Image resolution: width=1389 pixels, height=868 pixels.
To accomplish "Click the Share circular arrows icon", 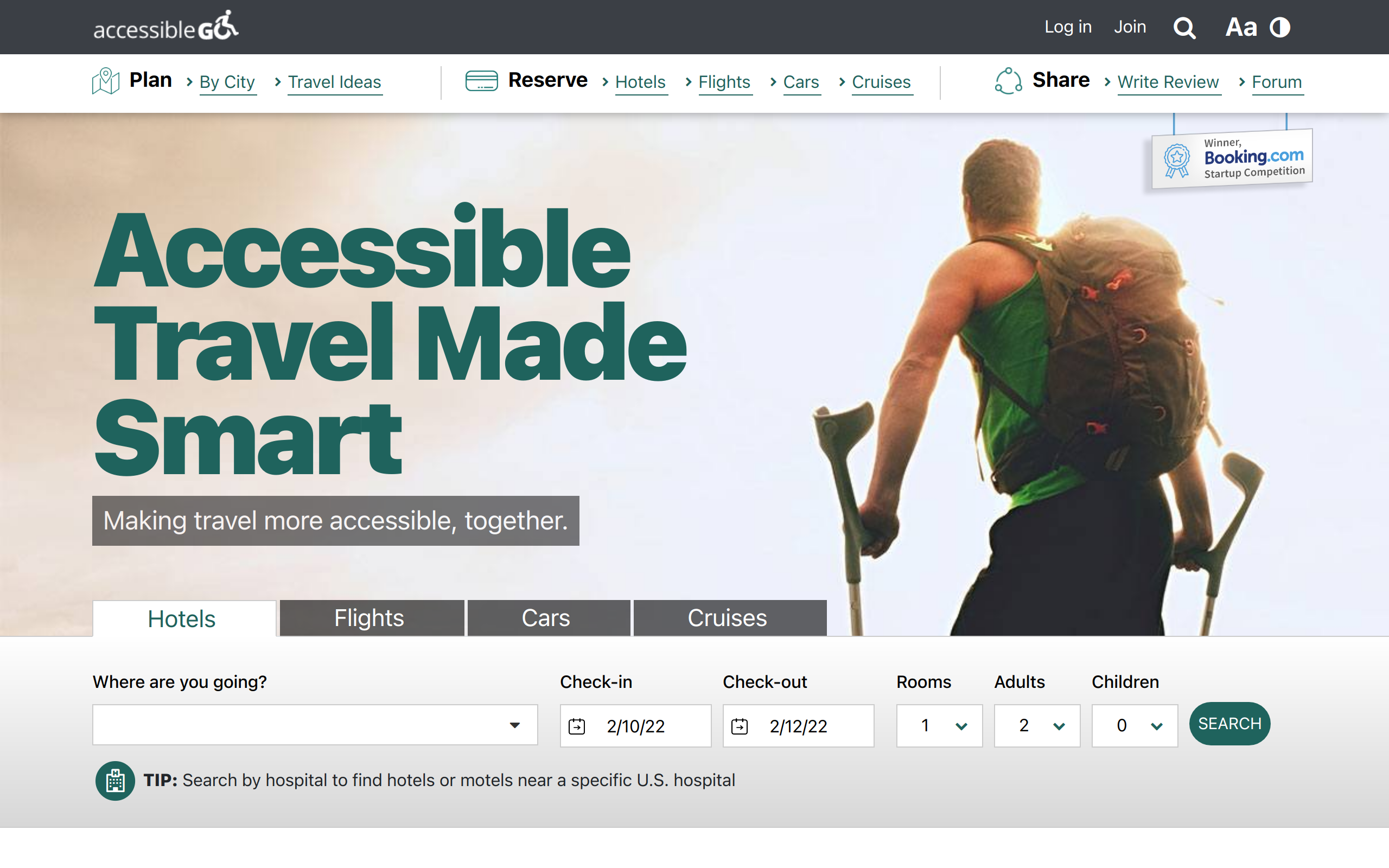I will (1009, 80).
